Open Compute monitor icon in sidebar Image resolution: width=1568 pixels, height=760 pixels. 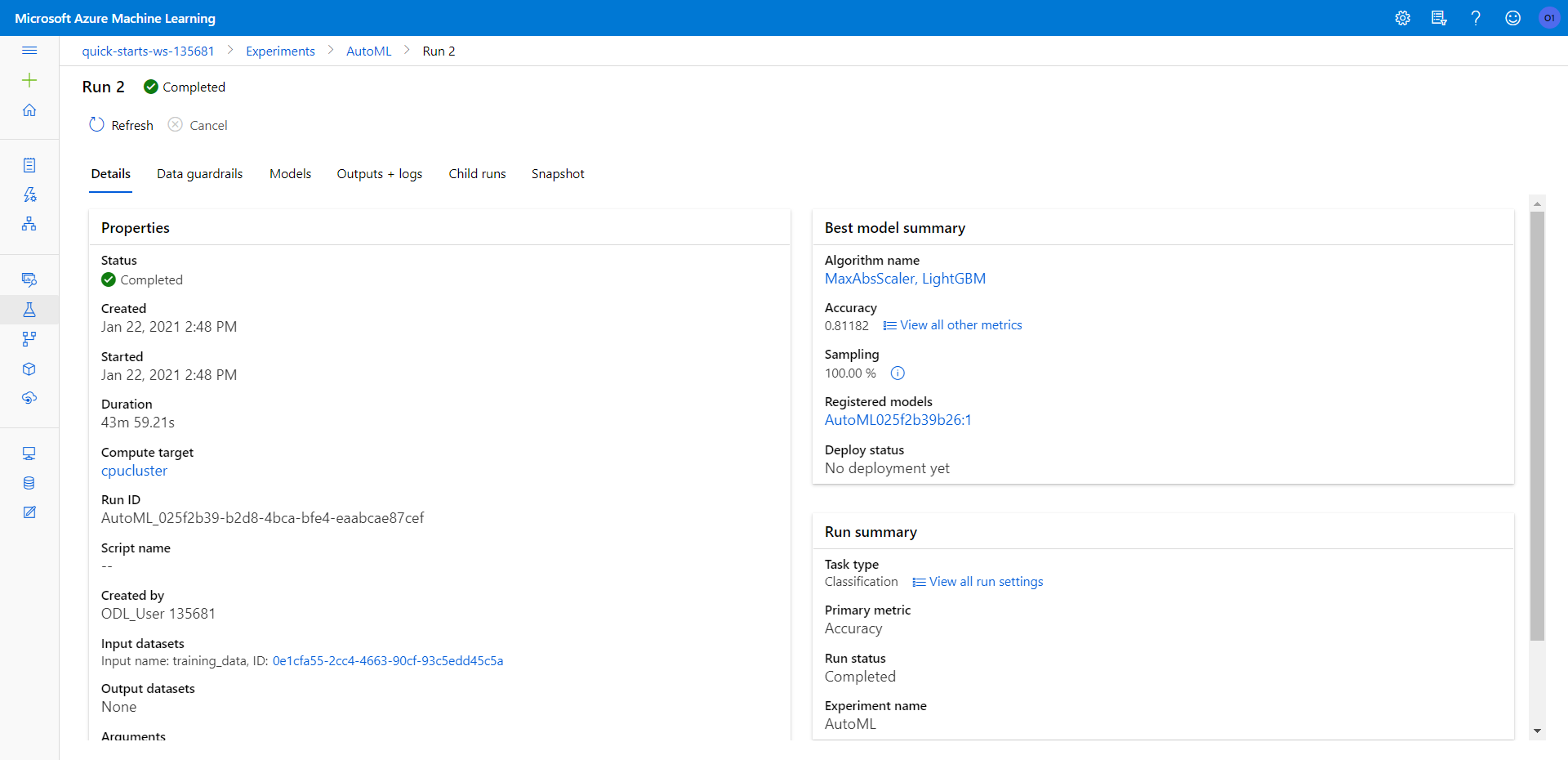point(29,454)
